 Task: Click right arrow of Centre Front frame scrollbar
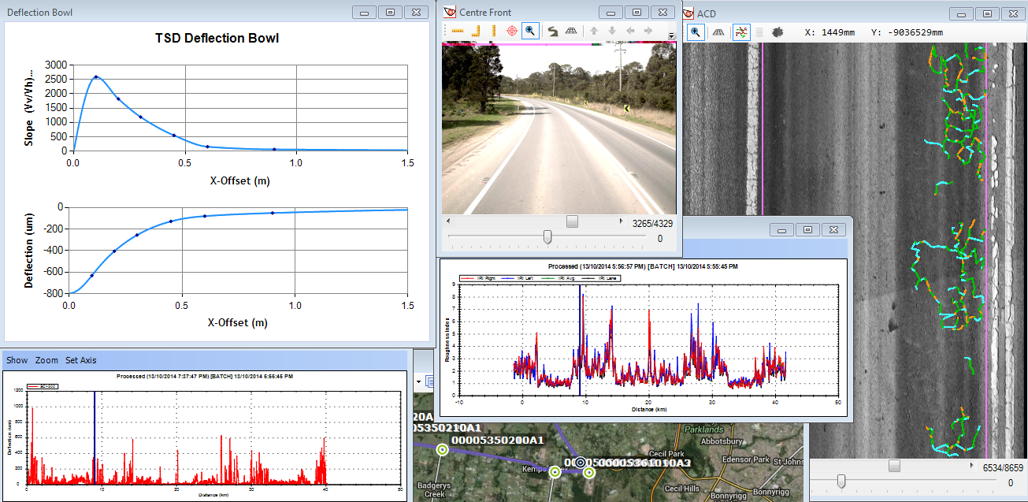(x=621, y=221)
